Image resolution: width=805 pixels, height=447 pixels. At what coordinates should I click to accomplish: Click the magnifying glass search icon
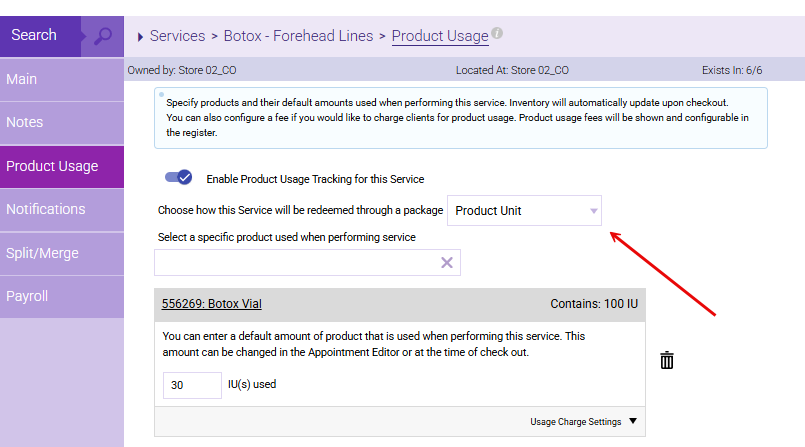coord(102,36)
